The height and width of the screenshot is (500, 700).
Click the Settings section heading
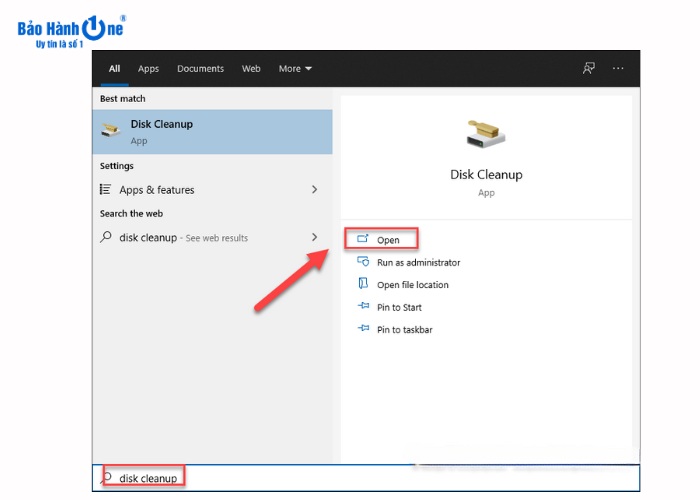(117, 166)
